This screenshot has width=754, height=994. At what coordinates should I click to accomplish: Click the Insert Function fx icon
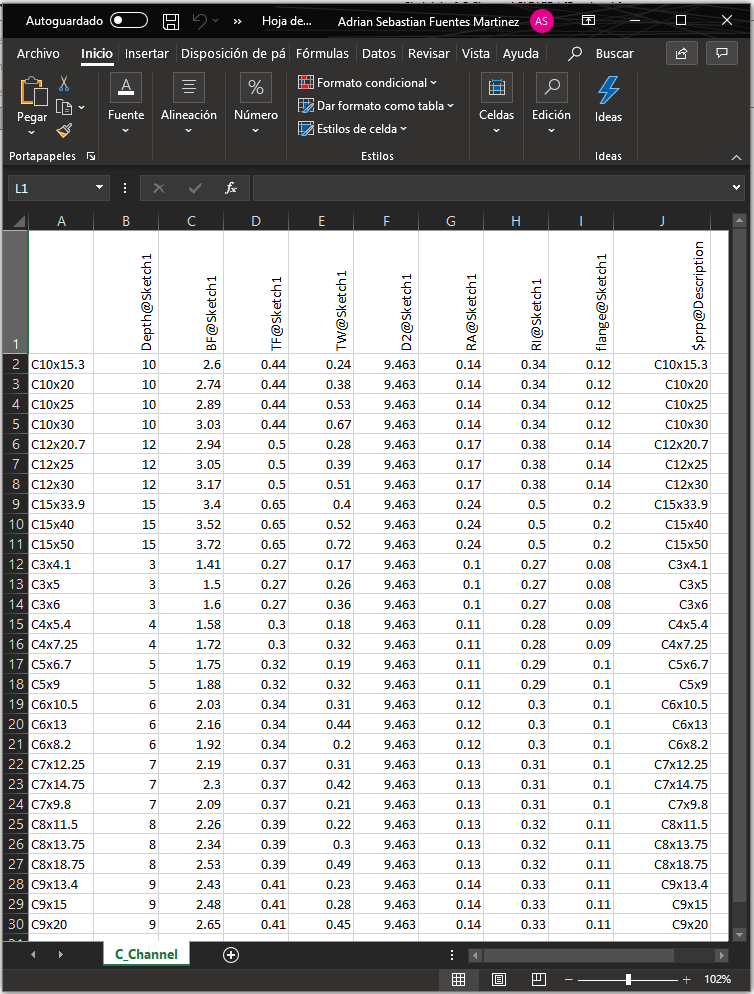pos(231,188)
